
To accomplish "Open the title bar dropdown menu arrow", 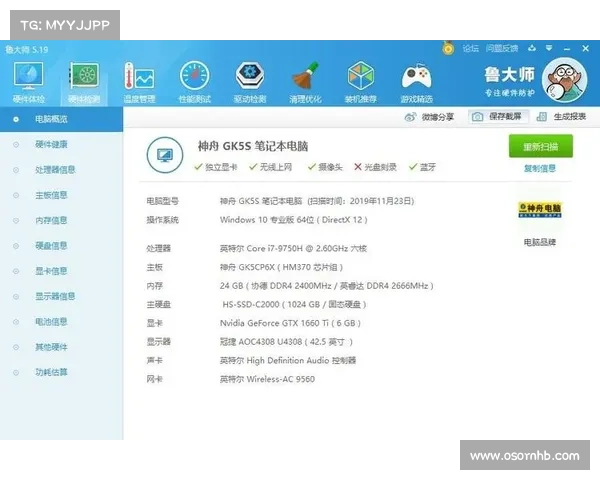I will point(549,48).
